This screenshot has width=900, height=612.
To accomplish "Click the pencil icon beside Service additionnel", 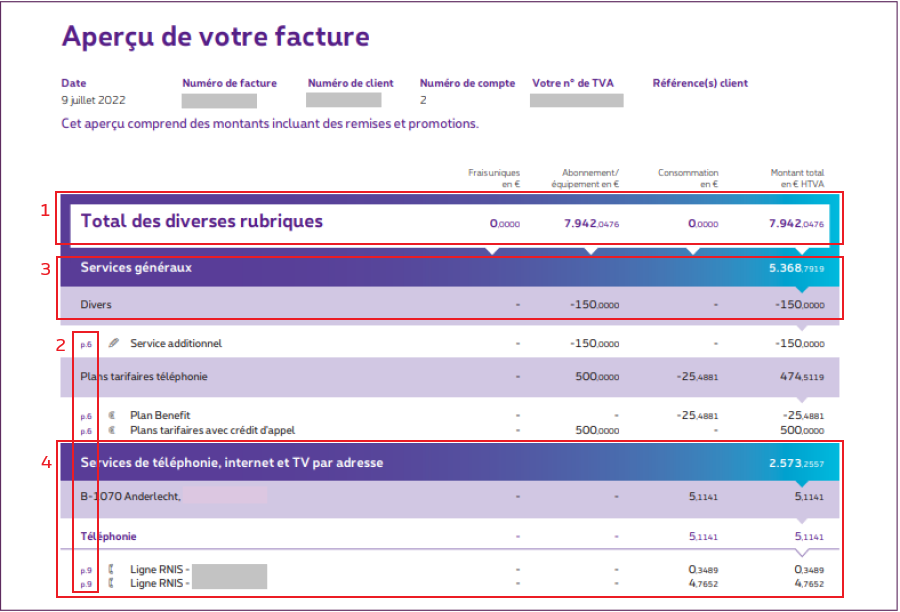I will point(113,342).
